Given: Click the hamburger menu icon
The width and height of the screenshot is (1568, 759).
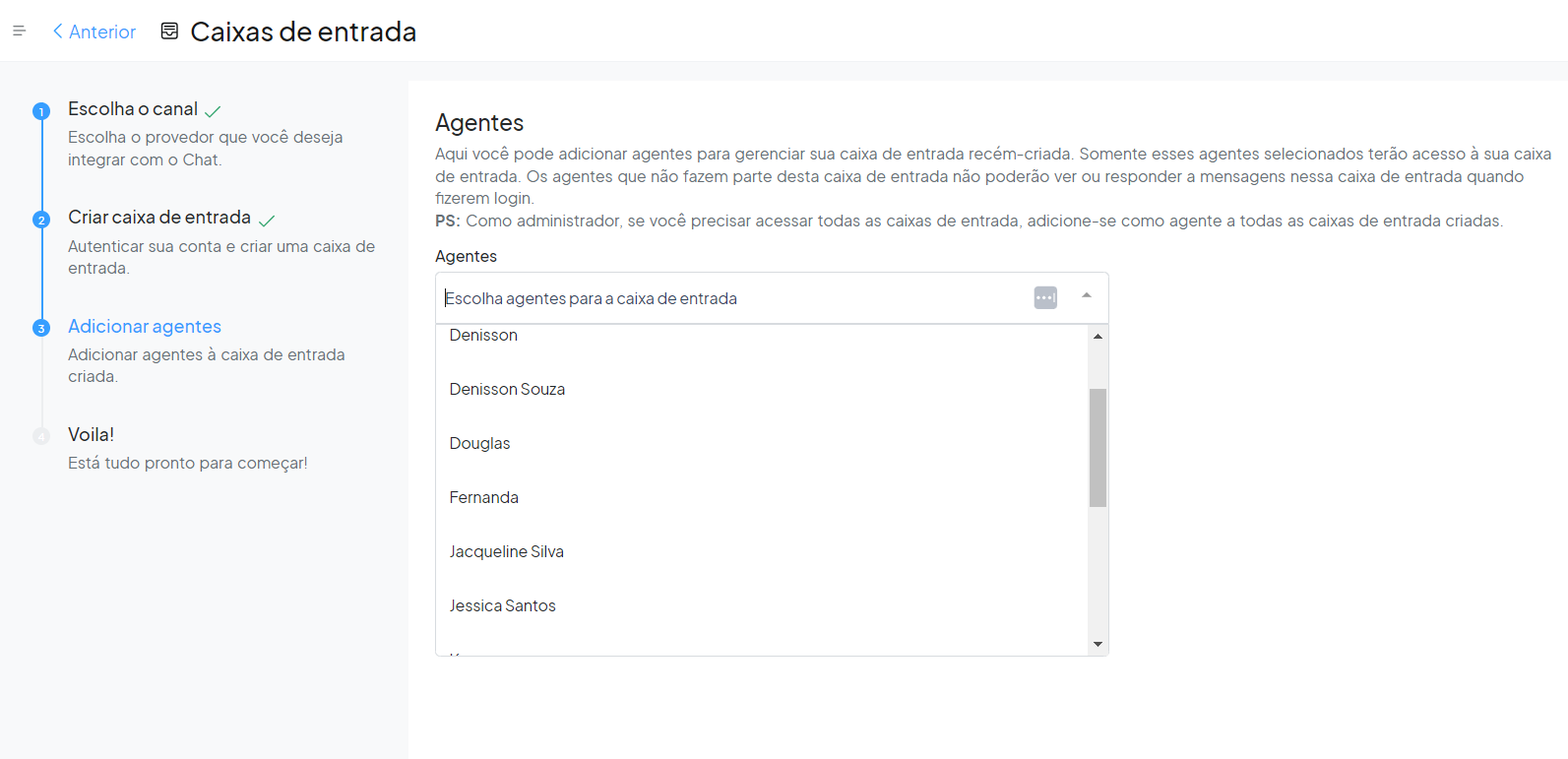Looking at the screenshot, I should [x=19, y=32].
